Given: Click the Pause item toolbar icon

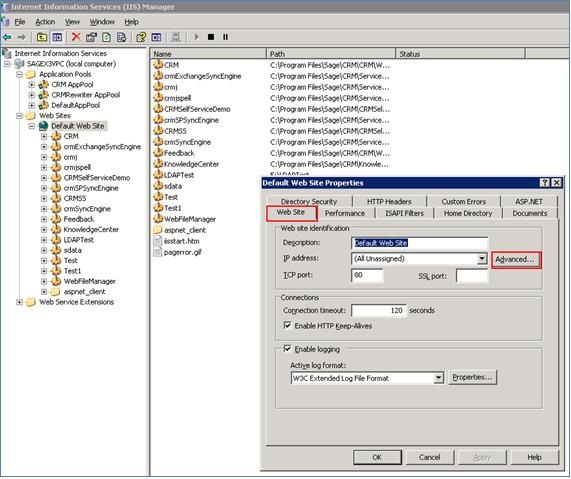Looking at the screenshot, I should pyautogui.click(x=225, y=37).
